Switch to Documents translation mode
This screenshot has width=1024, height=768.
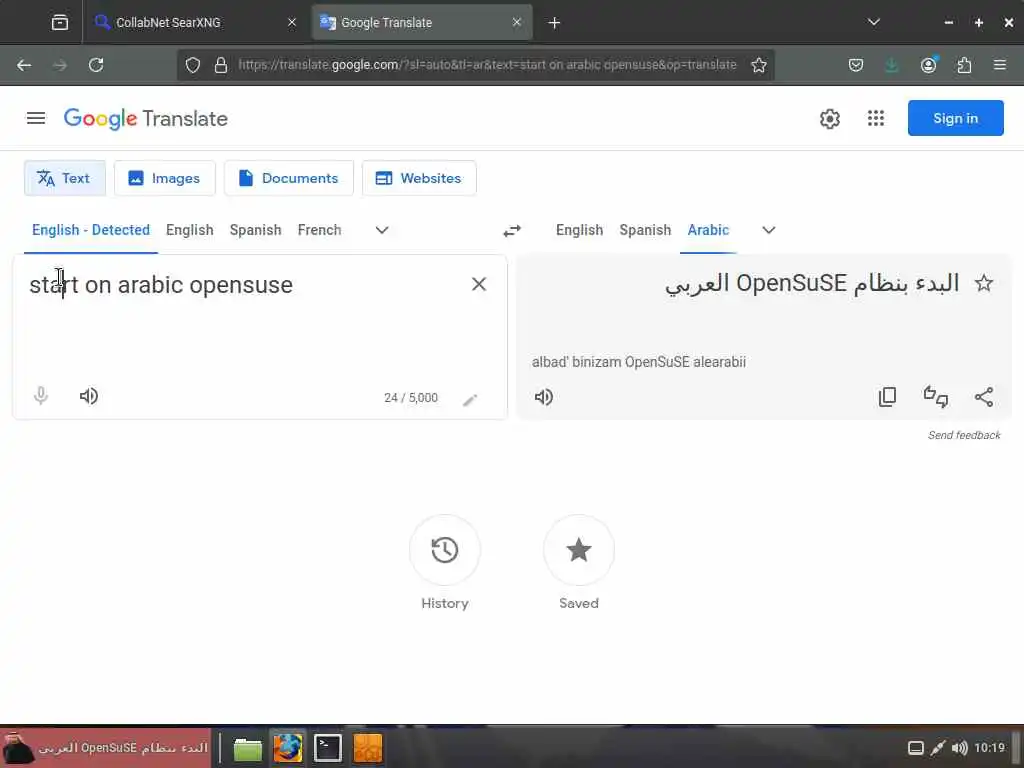click(x=289, y=178)
